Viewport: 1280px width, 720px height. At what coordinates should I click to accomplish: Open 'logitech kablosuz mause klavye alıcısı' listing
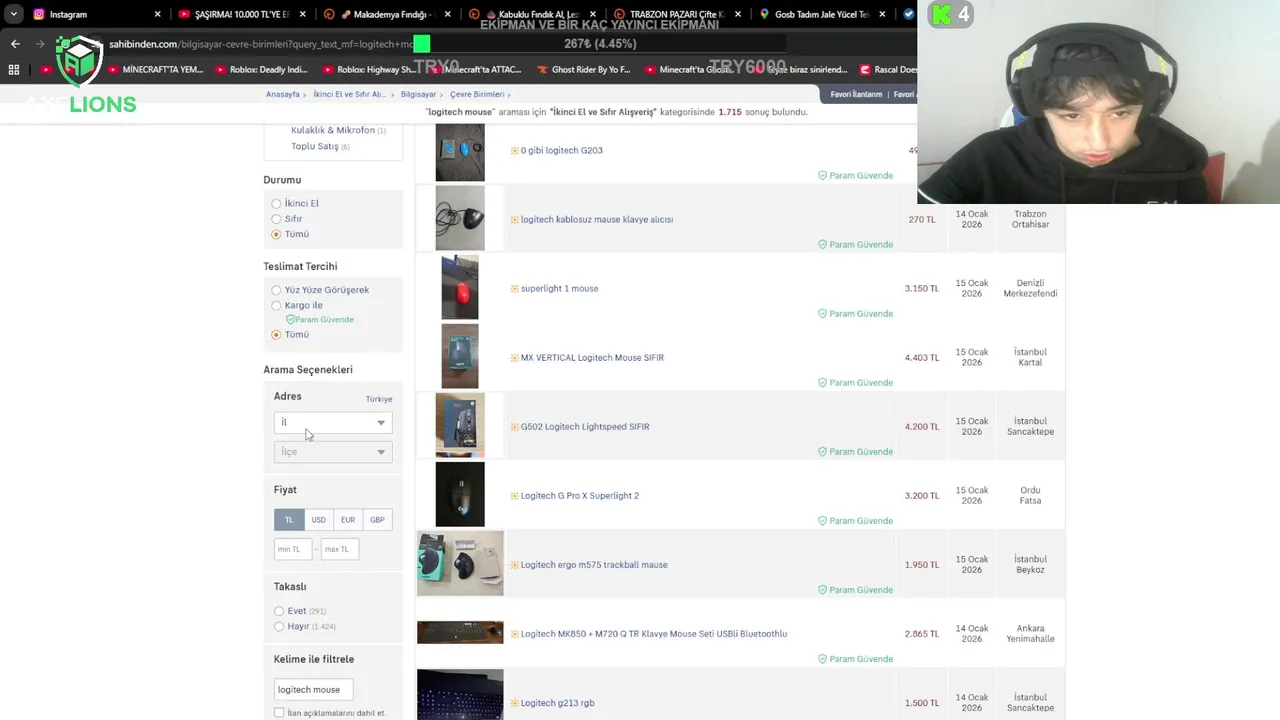(x=597, y=220)
